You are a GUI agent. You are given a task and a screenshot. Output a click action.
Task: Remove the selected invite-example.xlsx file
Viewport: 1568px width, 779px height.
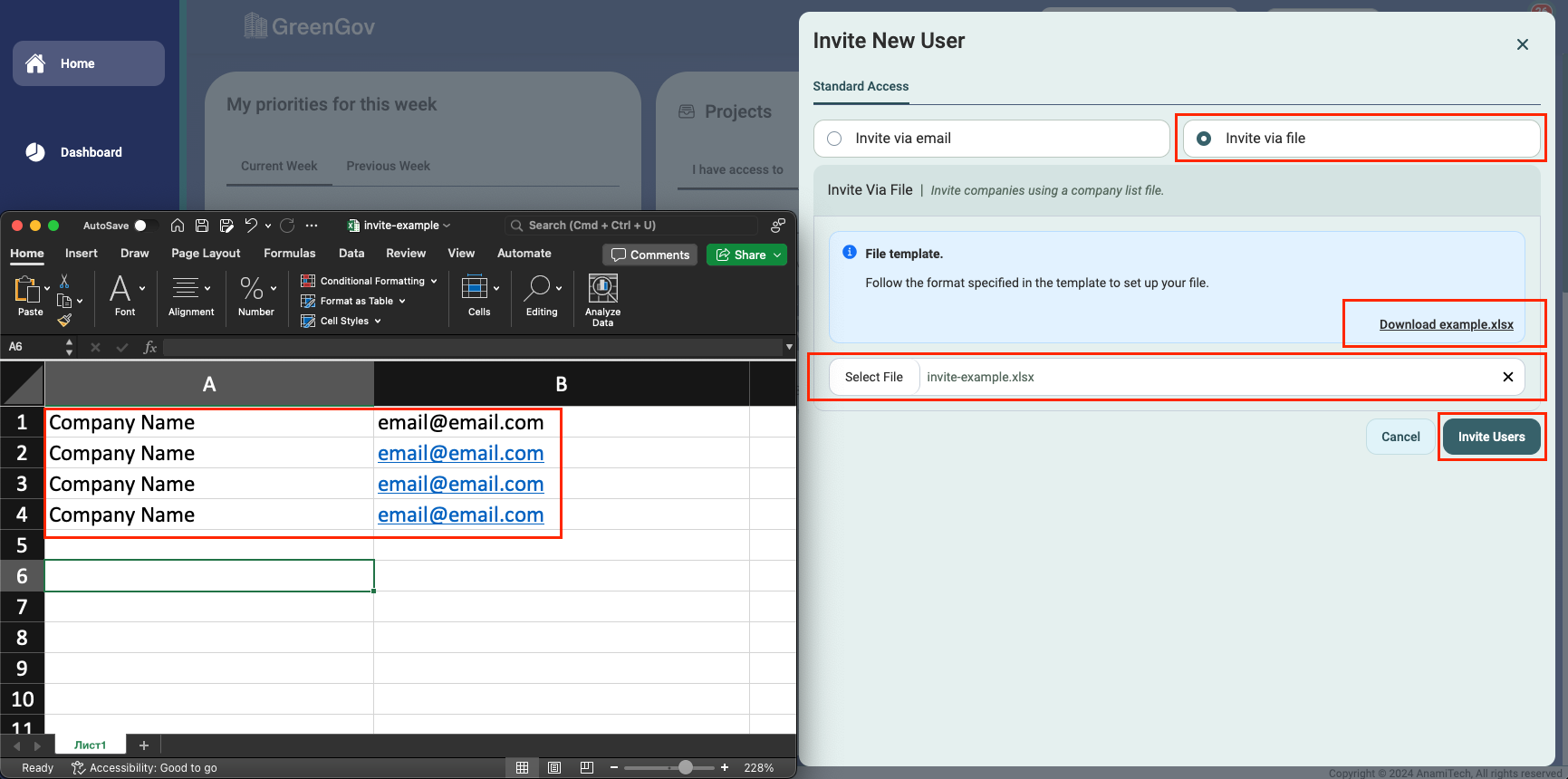[1508, 377]
